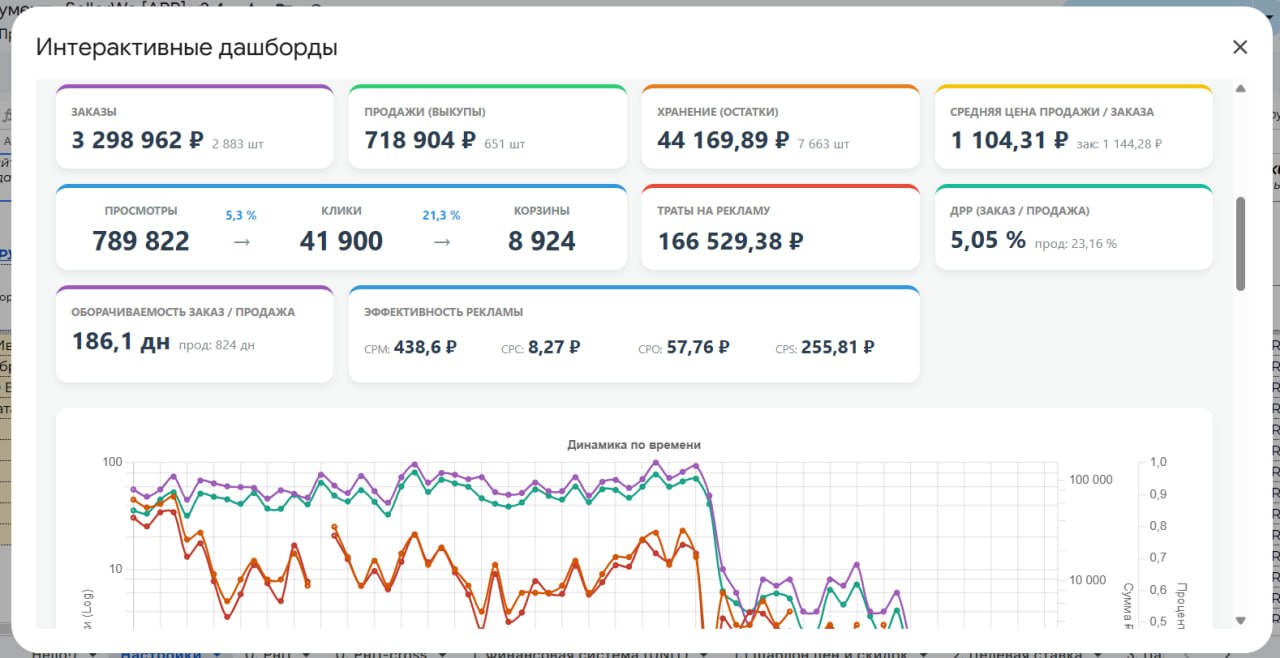This screenshot has width=1280, height=658.
Task: Select the Продажи (выкупы) card
Action: pyautogui.click(x=488, y=127)
